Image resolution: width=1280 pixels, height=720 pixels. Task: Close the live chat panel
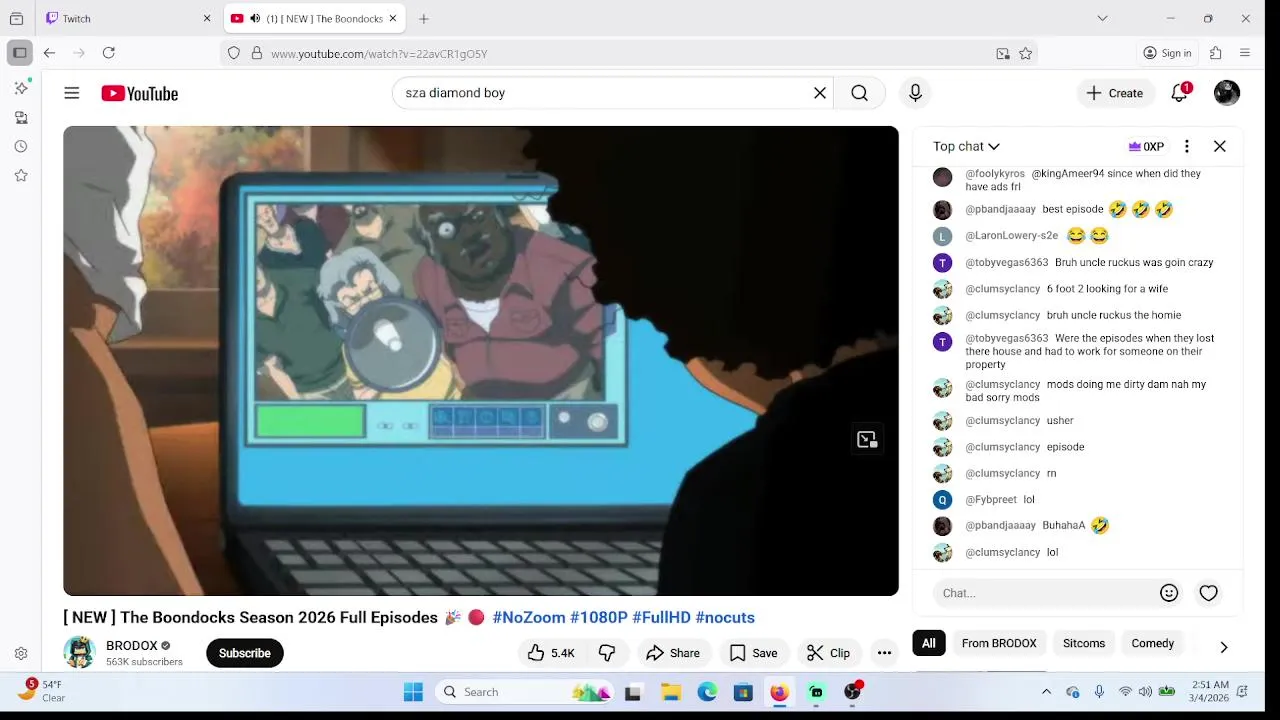pyautogui.click(x=1220, y=146)
